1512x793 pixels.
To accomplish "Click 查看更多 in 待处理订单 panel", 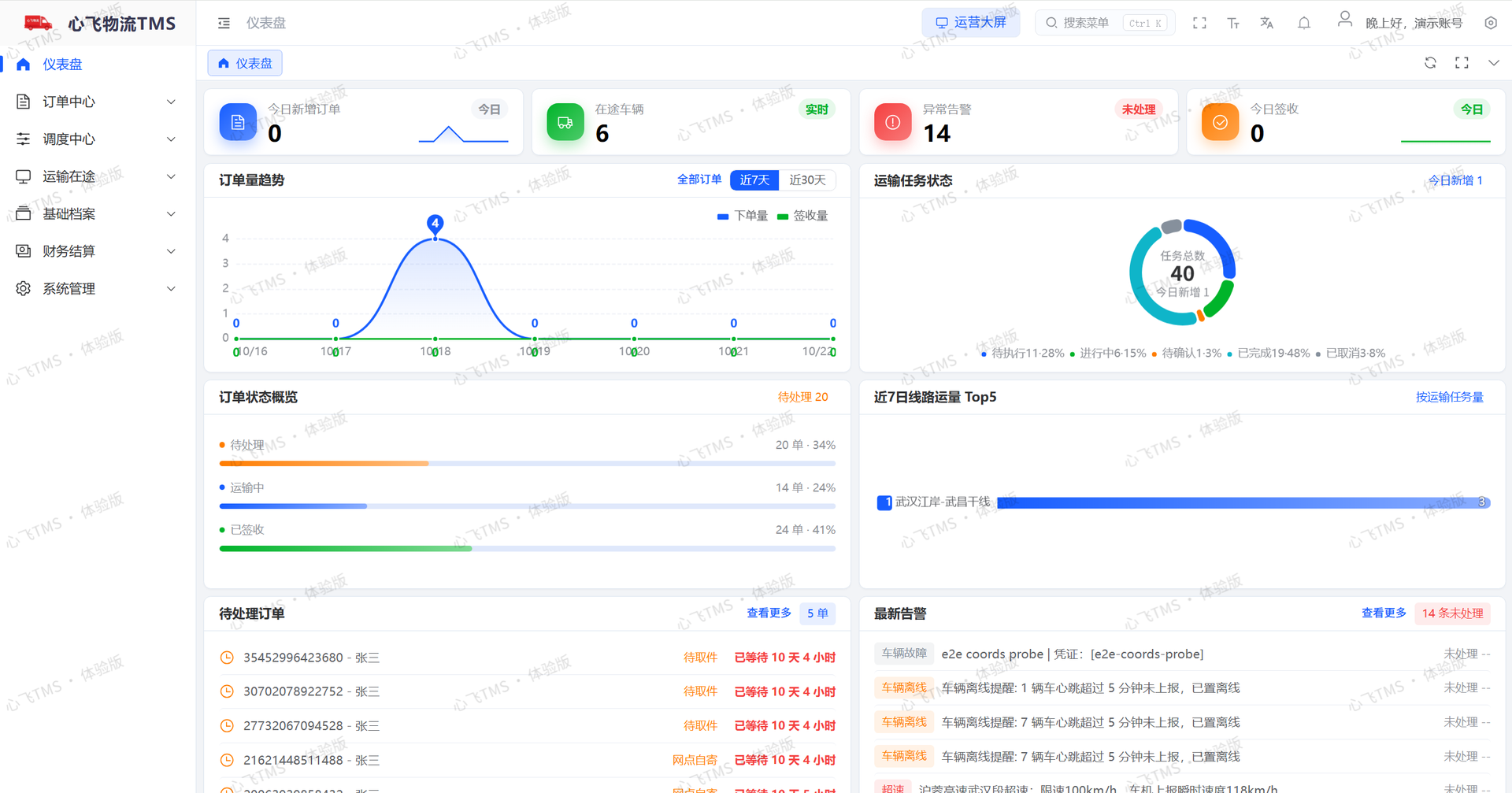I will pos(769,613).
